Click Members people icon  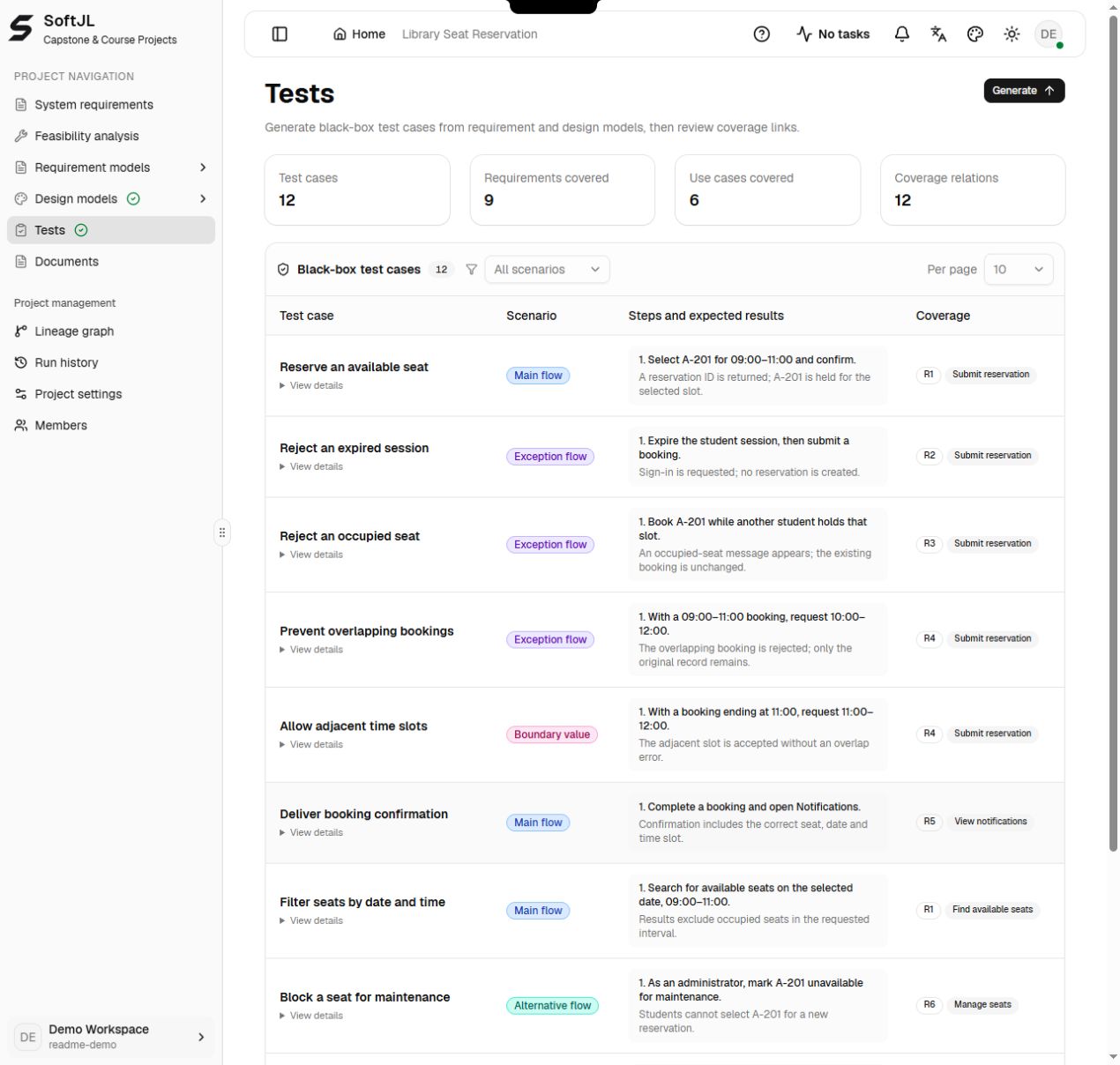pyautogui.click(x=21, y=426)
